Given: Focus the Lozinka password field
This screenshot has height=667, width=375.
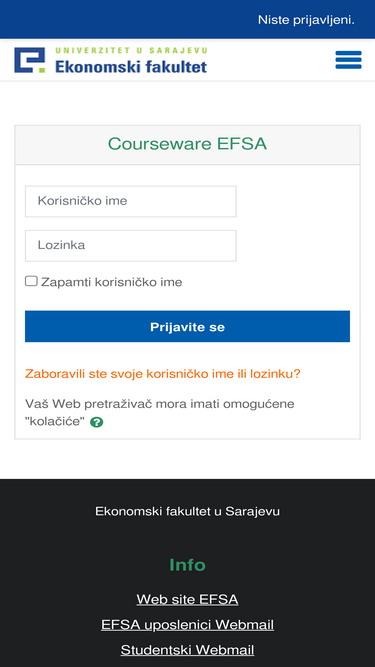Looking at the screenshot, I should click(x=131, y=245).
